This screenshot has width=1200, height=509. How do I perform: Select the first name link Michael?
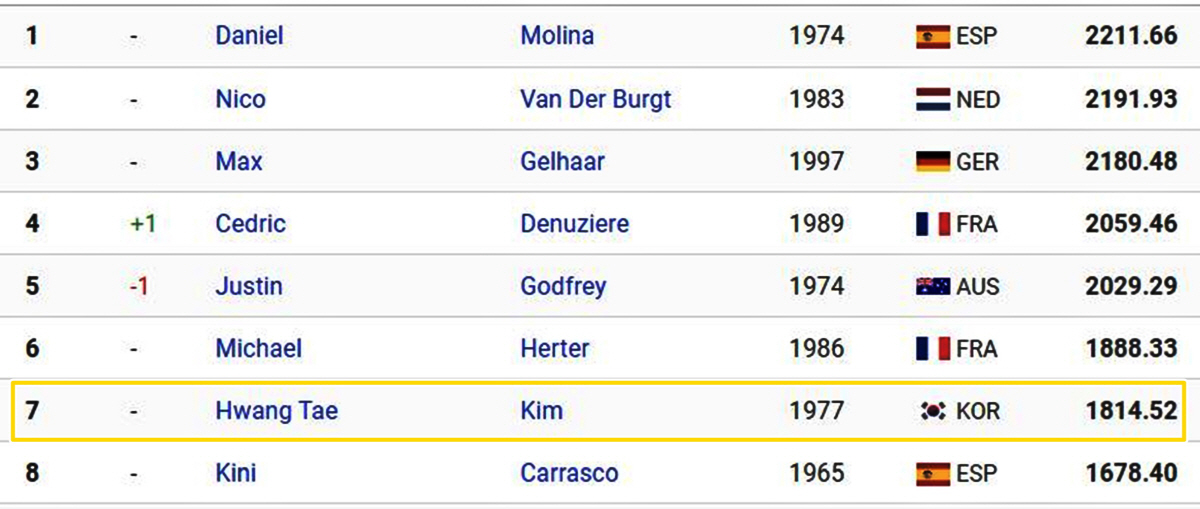pos(258,348)
